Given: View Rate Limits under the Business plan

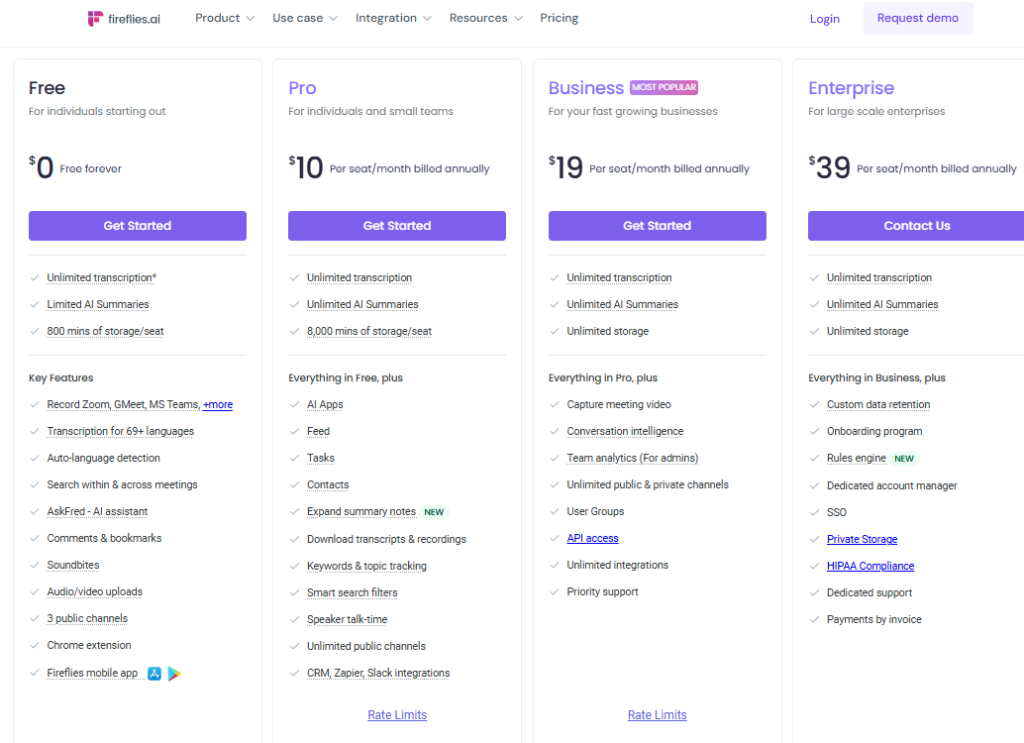Looking at the screenshot, I should 657,715.
